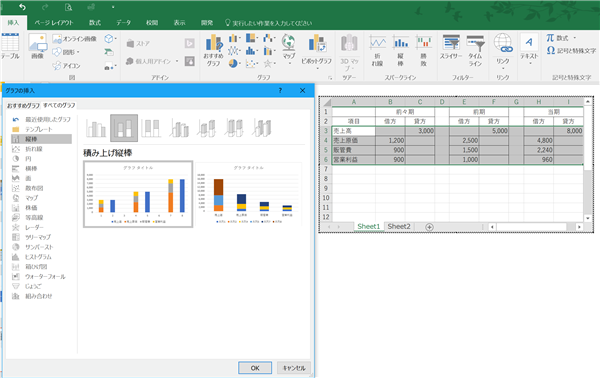The width and height of the screenshot is (600, 378).
Task: Insert a picture via the 画像 button
Action: tap(38, 46)
